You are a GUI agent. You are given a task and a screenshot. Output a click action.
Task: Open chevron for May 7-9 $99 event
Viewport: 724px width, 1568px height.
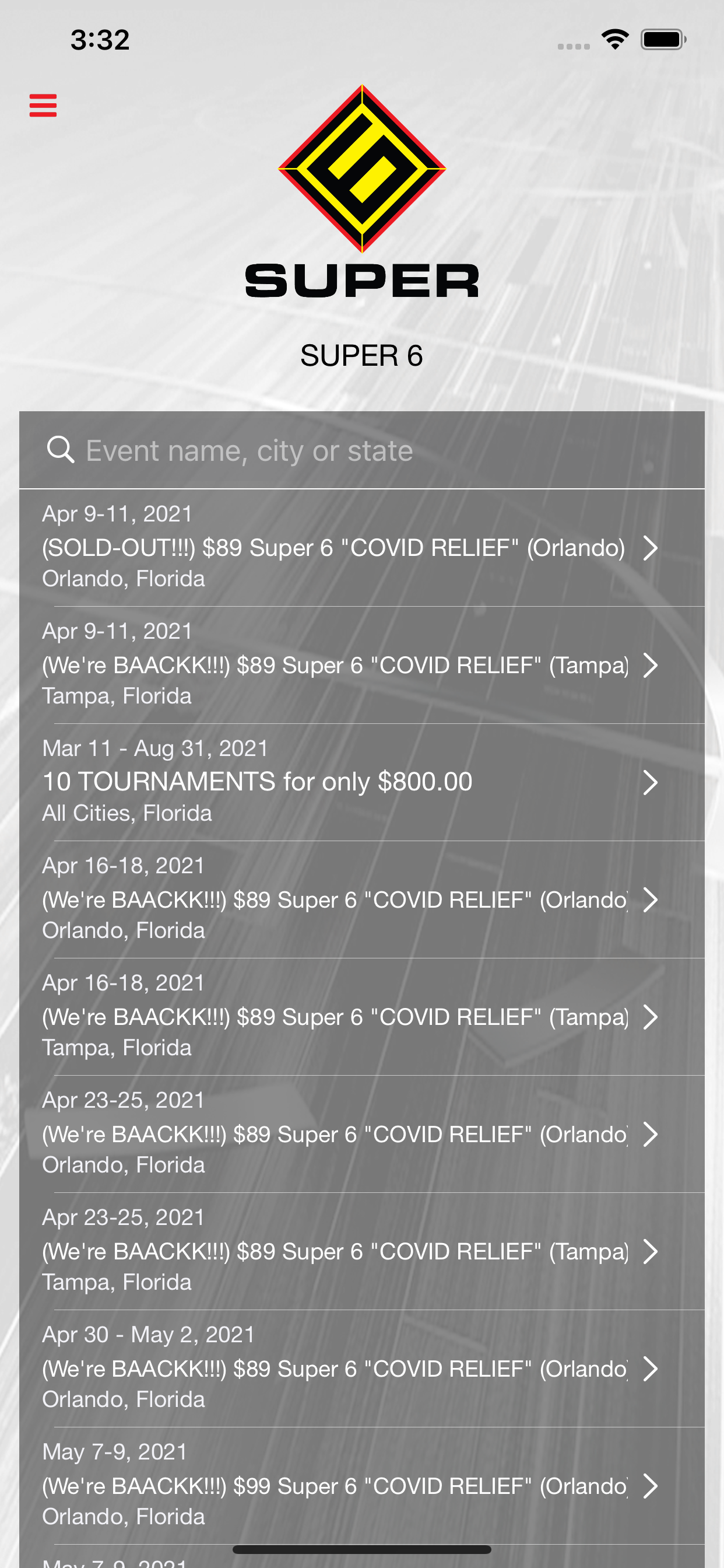[651, 1486]
